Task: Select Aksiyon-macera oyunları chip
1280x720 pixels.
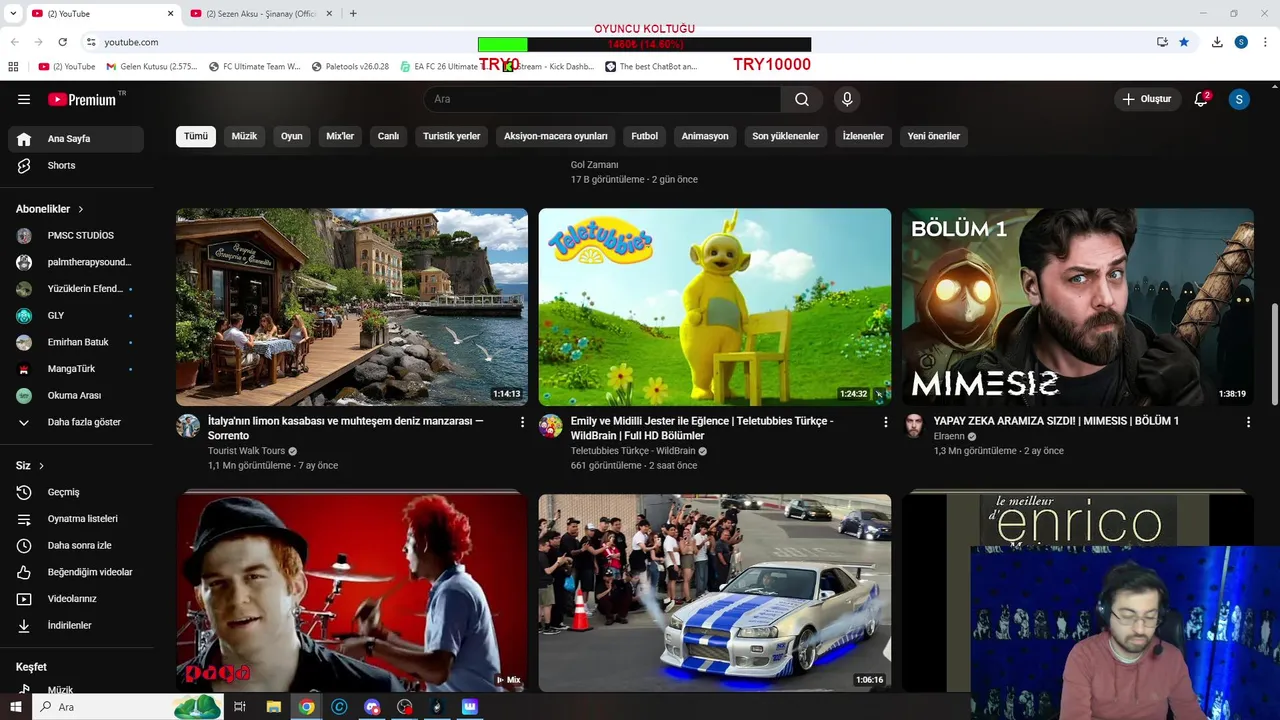Action: [x=556, y=136]
